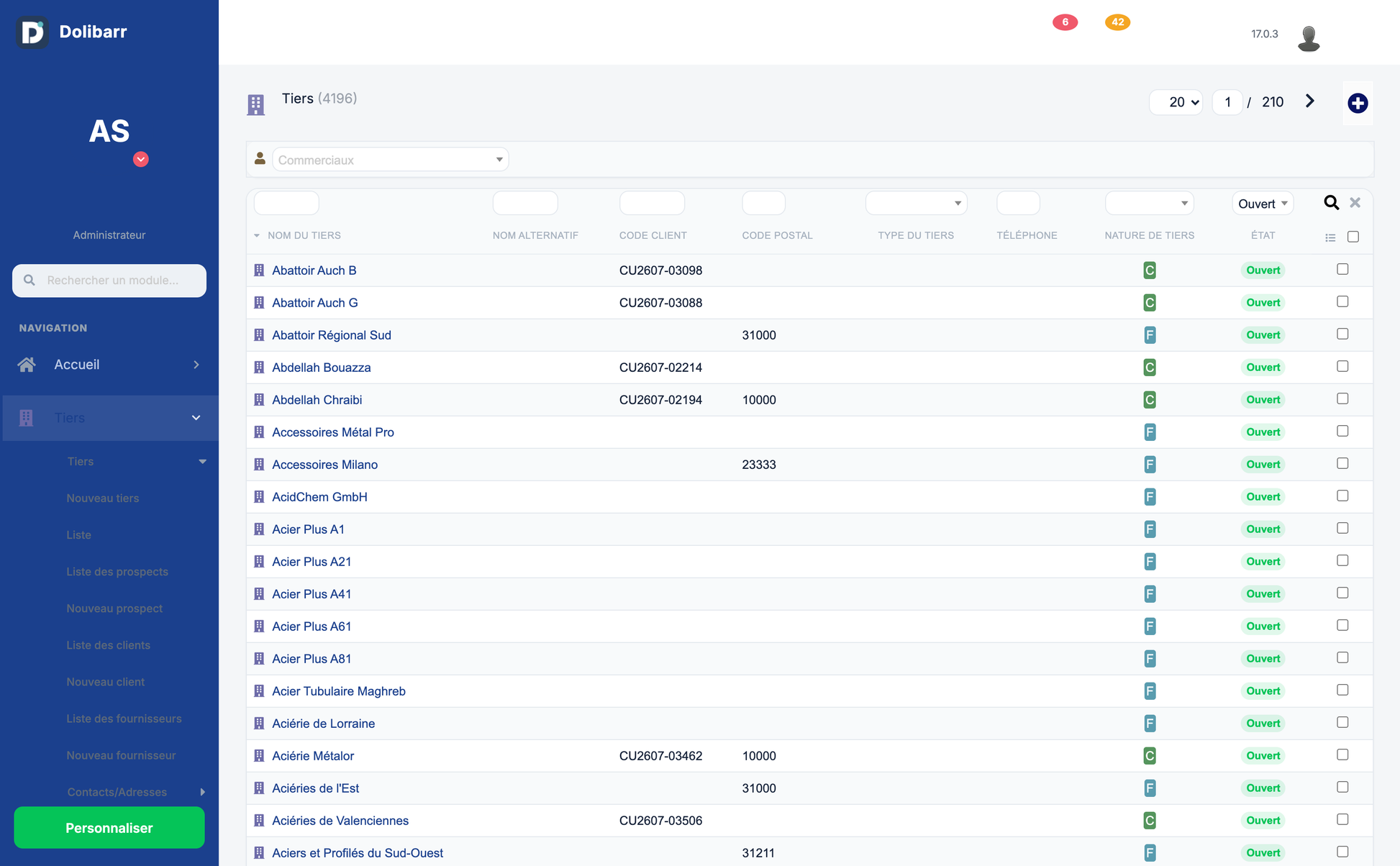1400x866 pixels.
Task: Click the F nature badge for Abattoir Régional Sud
Action: (x=1150, y=335)
